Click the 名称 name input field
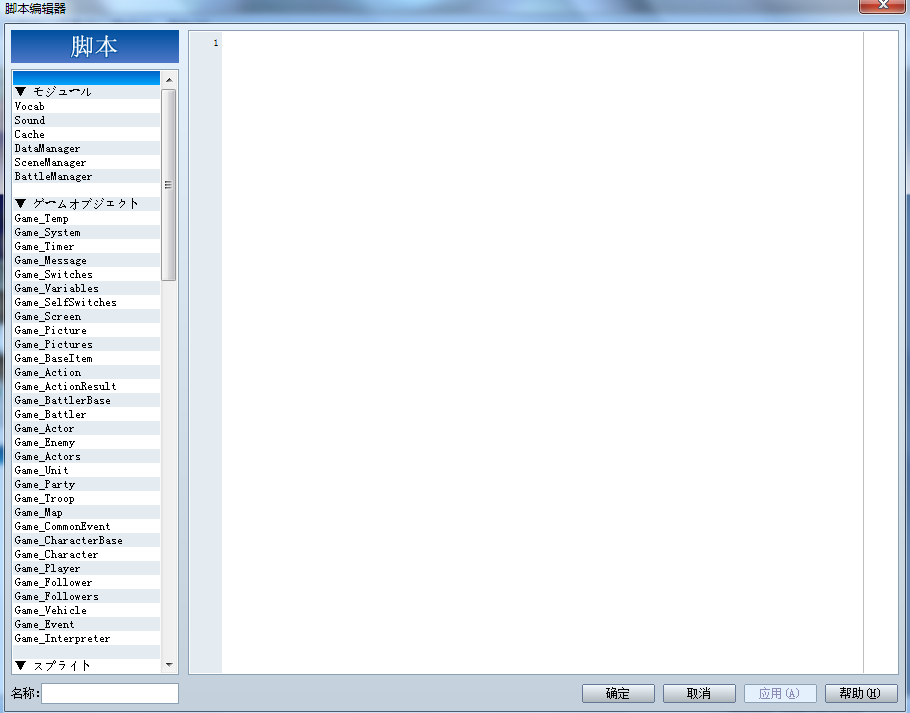The image size is (910, 713). pyautogui.click(x=110, y=693)
